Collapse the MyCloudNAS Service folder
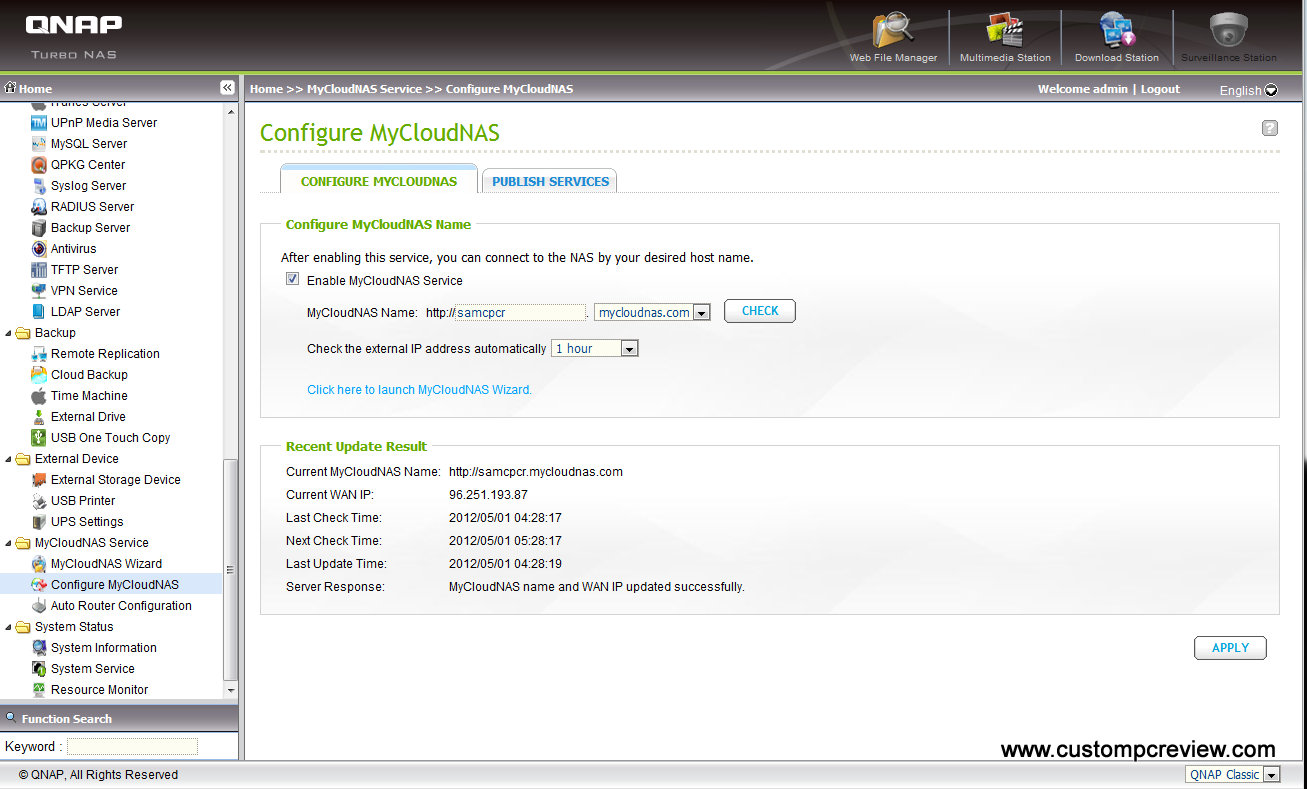Screen dimensions: 1307x789 (10, 543)
